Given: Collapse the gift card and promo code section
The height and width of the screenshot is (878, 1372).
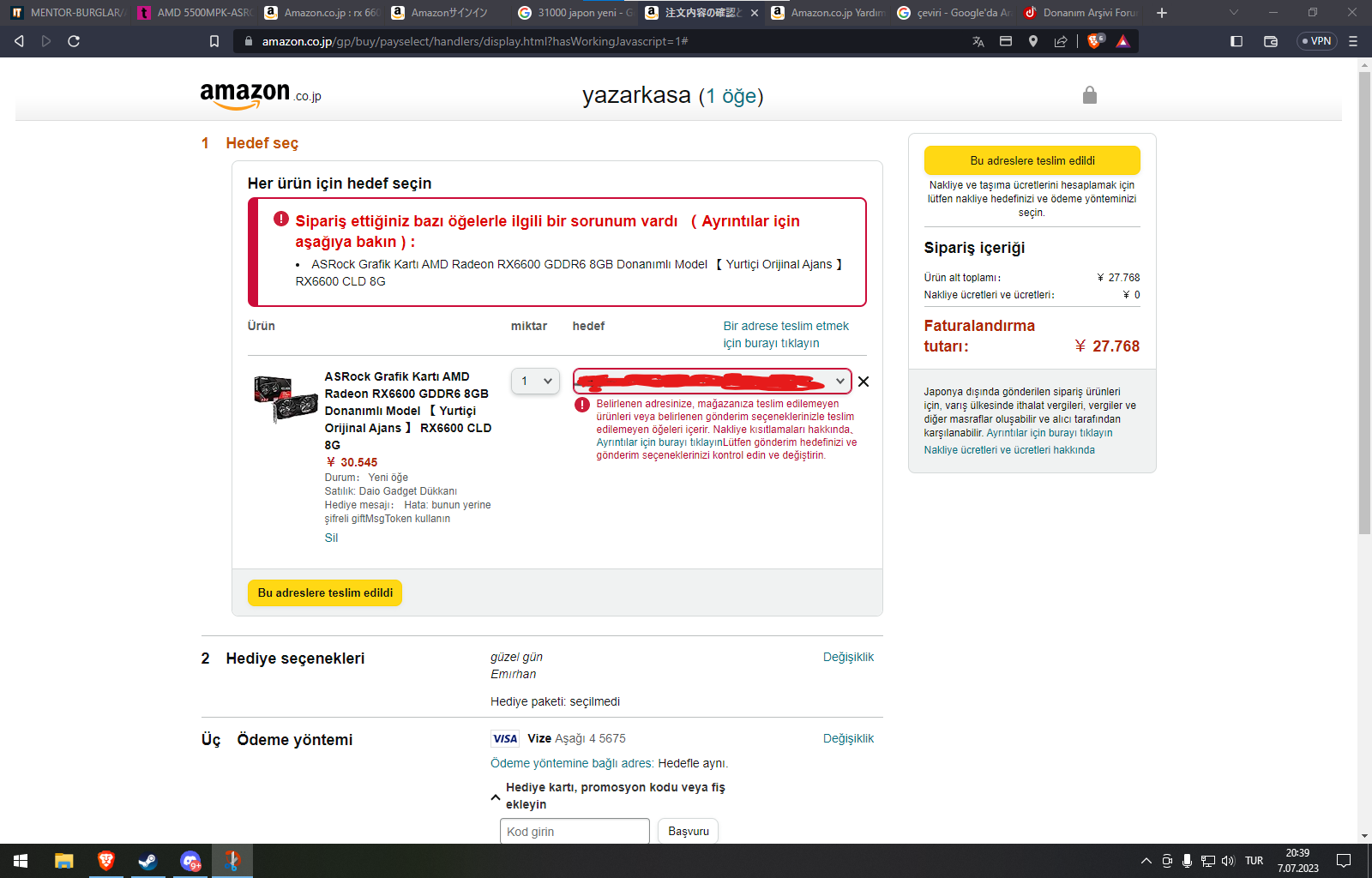Looking at the screenshot, I should point(496,797).
